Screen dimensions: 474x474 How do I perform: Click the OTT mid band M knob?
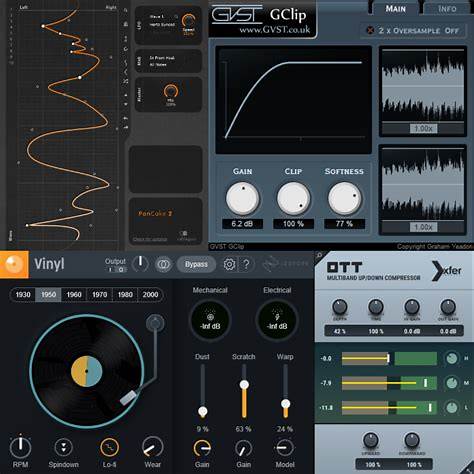point(451,383)
